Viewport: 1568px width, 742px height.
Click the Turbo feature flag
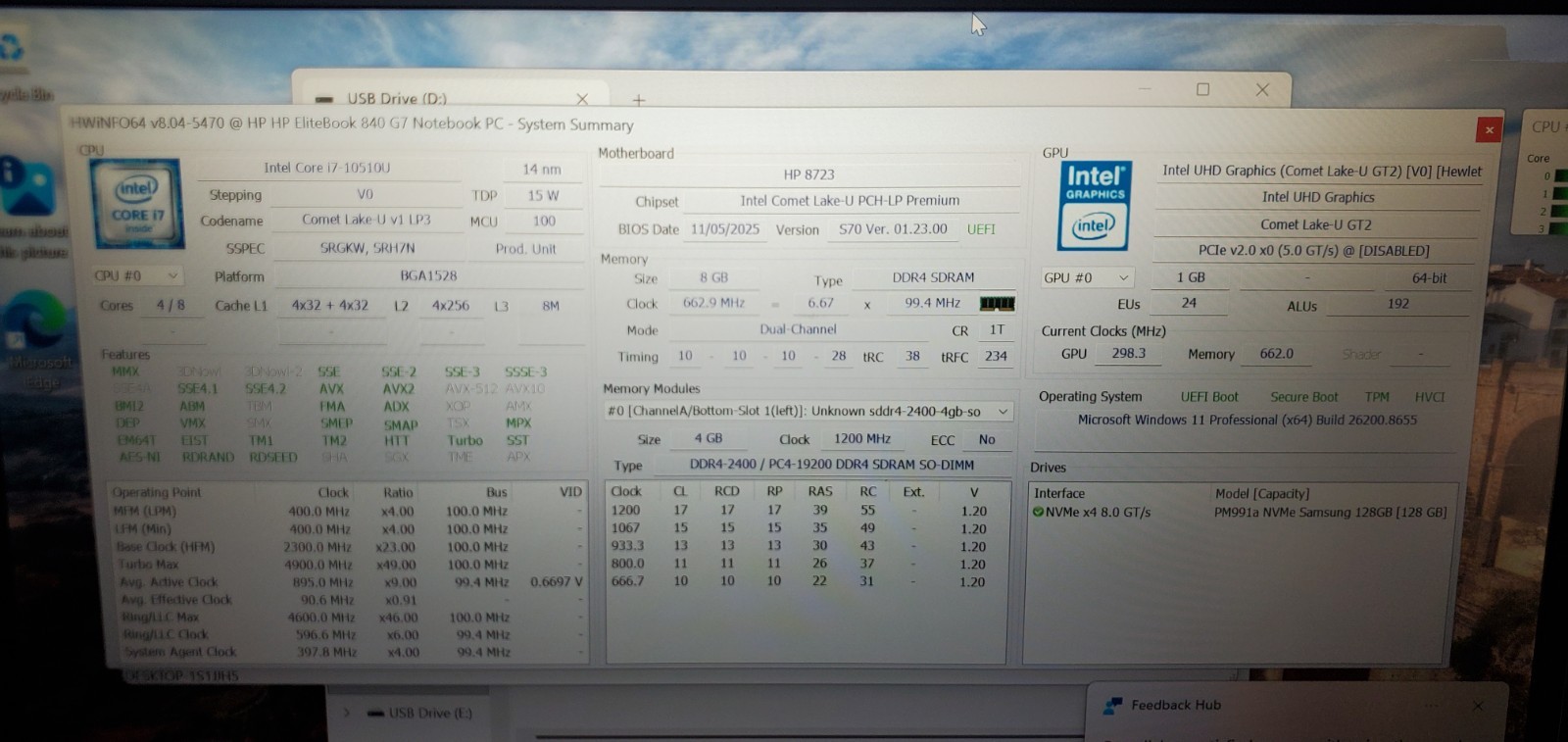click(465, 441)
